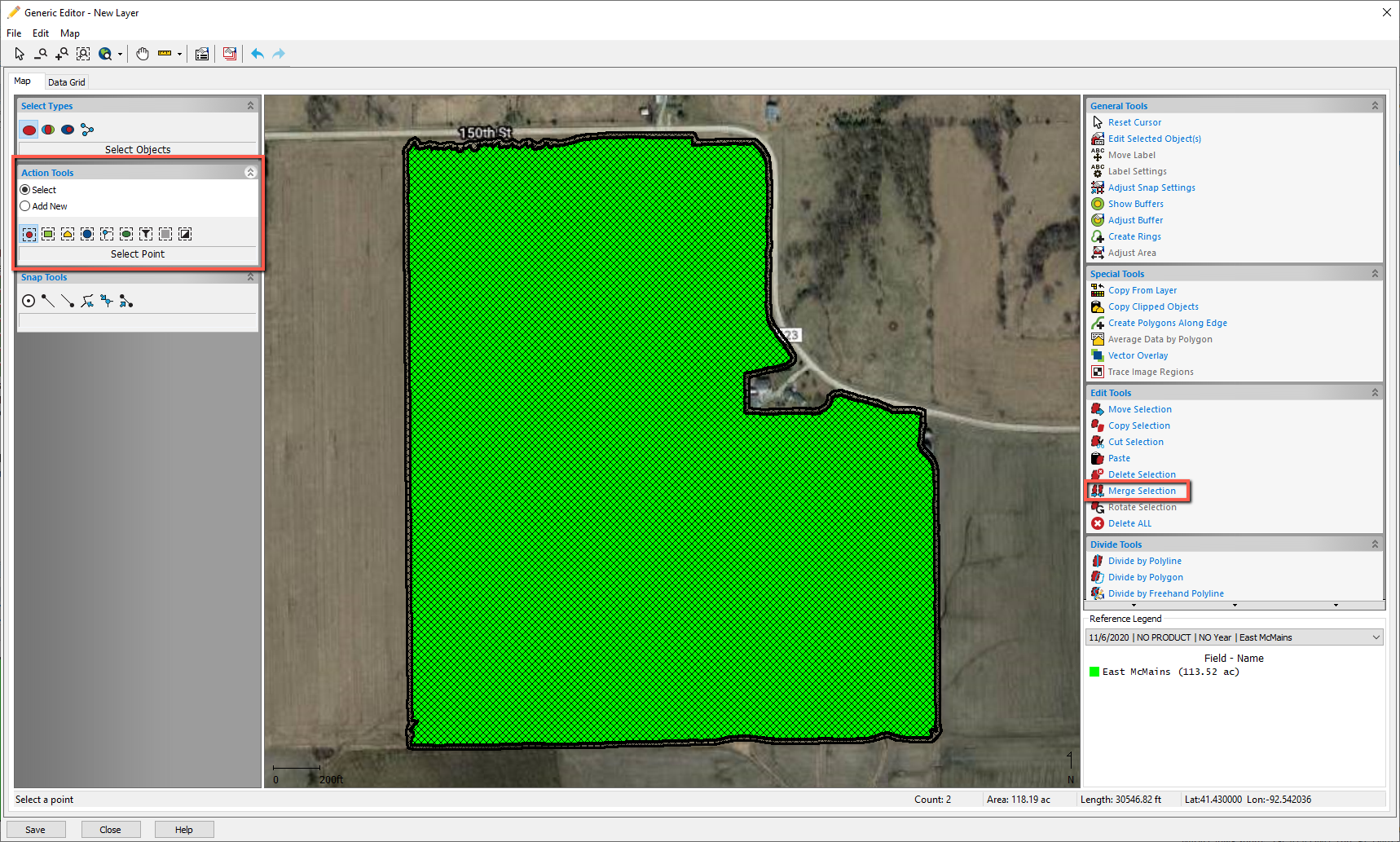Open the ruler tool dropdown arrow

[179, 55]
